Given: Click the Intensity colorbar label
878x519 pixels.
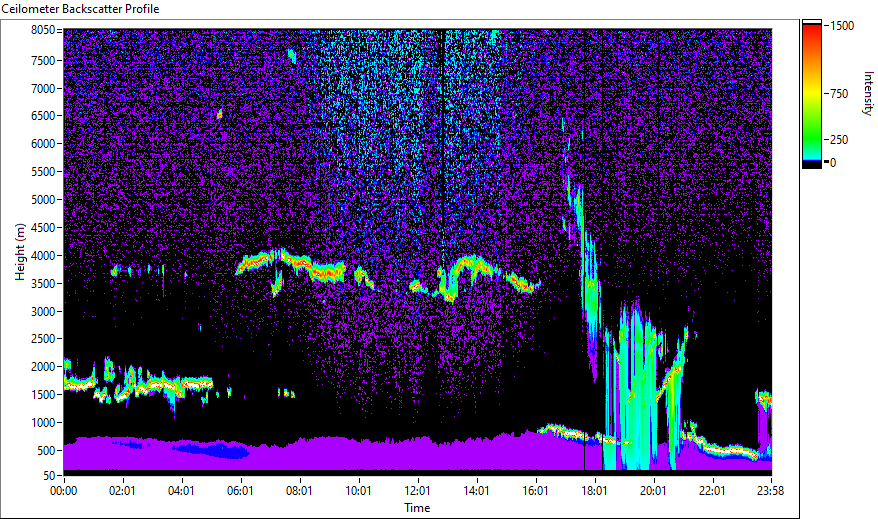Looking at the screenshot, I should coord(868,93).
